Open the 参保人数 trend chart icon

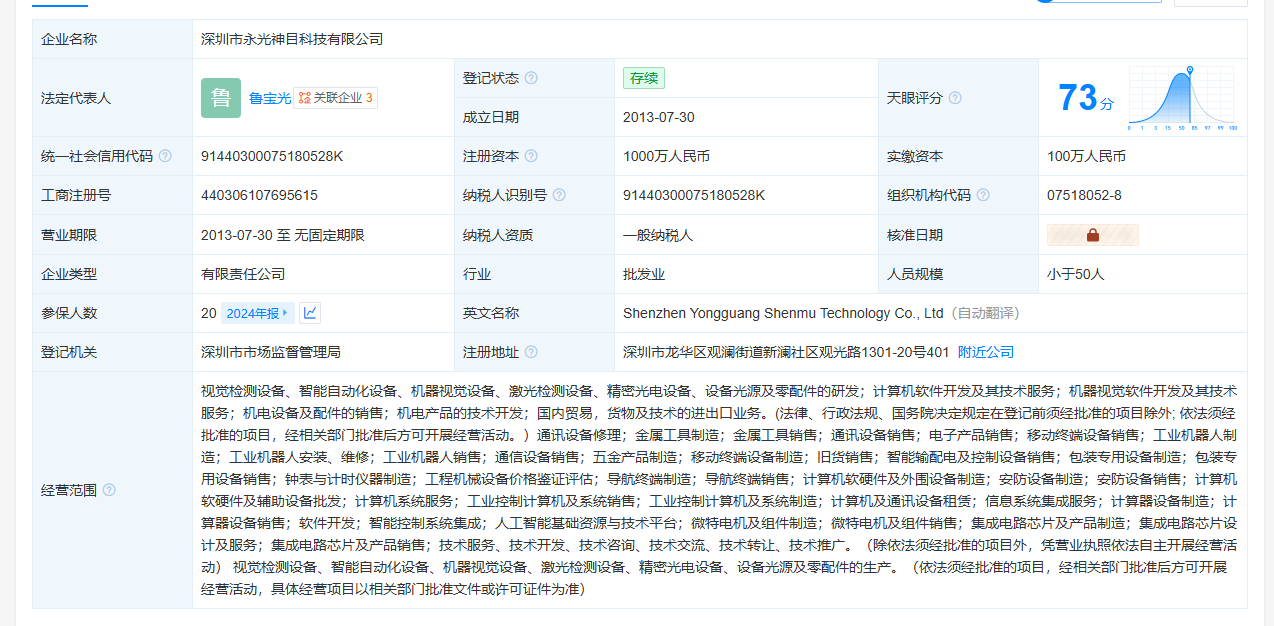click(310, 313)
